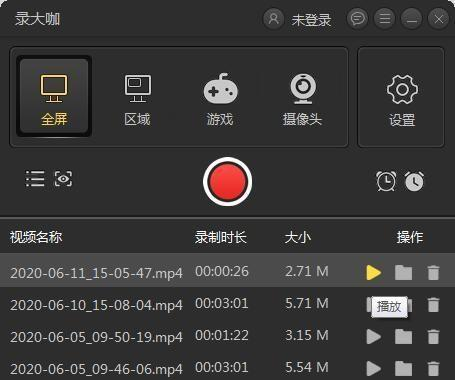Toggle the video list icon
The height and width of the screenshot is (380, 455).
35,179
